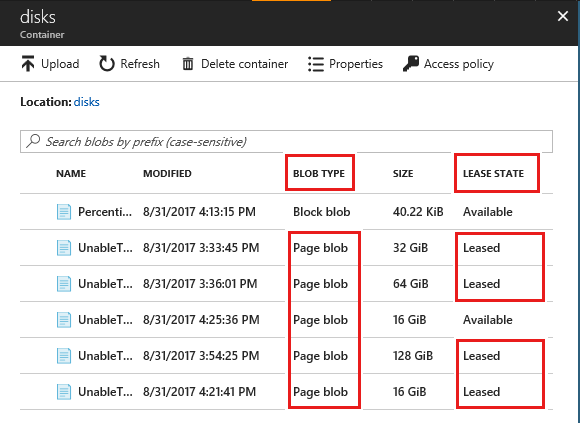
Task: Click the Access policy key icon
Action: click(411, 64)
